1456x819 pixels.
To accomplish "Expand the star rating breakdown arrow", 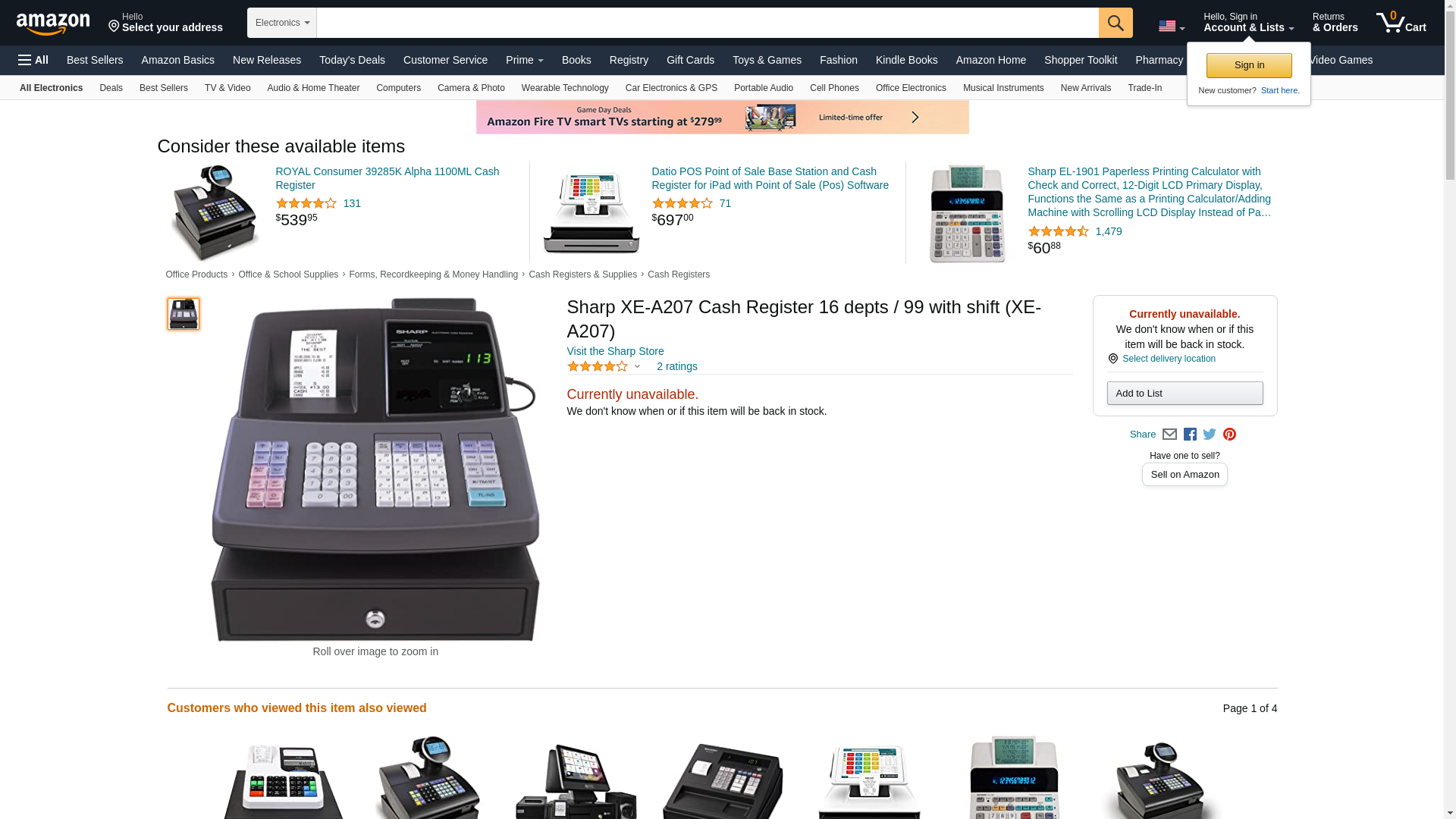I will 637,367.
